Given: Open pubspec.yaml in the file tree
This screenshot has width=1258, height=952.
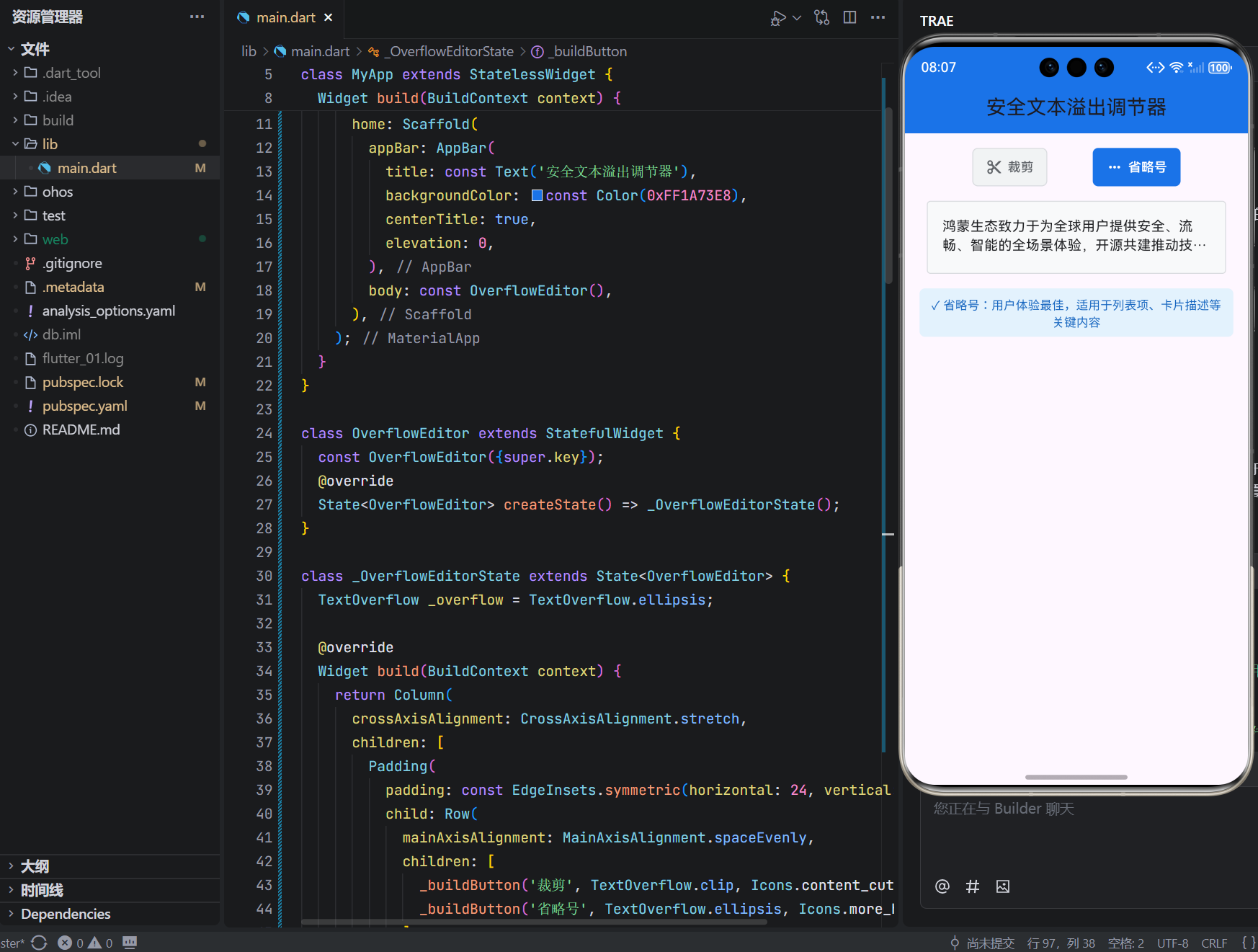Looking at the screenshot, I should pyautogui.click(x=110, y=406).
